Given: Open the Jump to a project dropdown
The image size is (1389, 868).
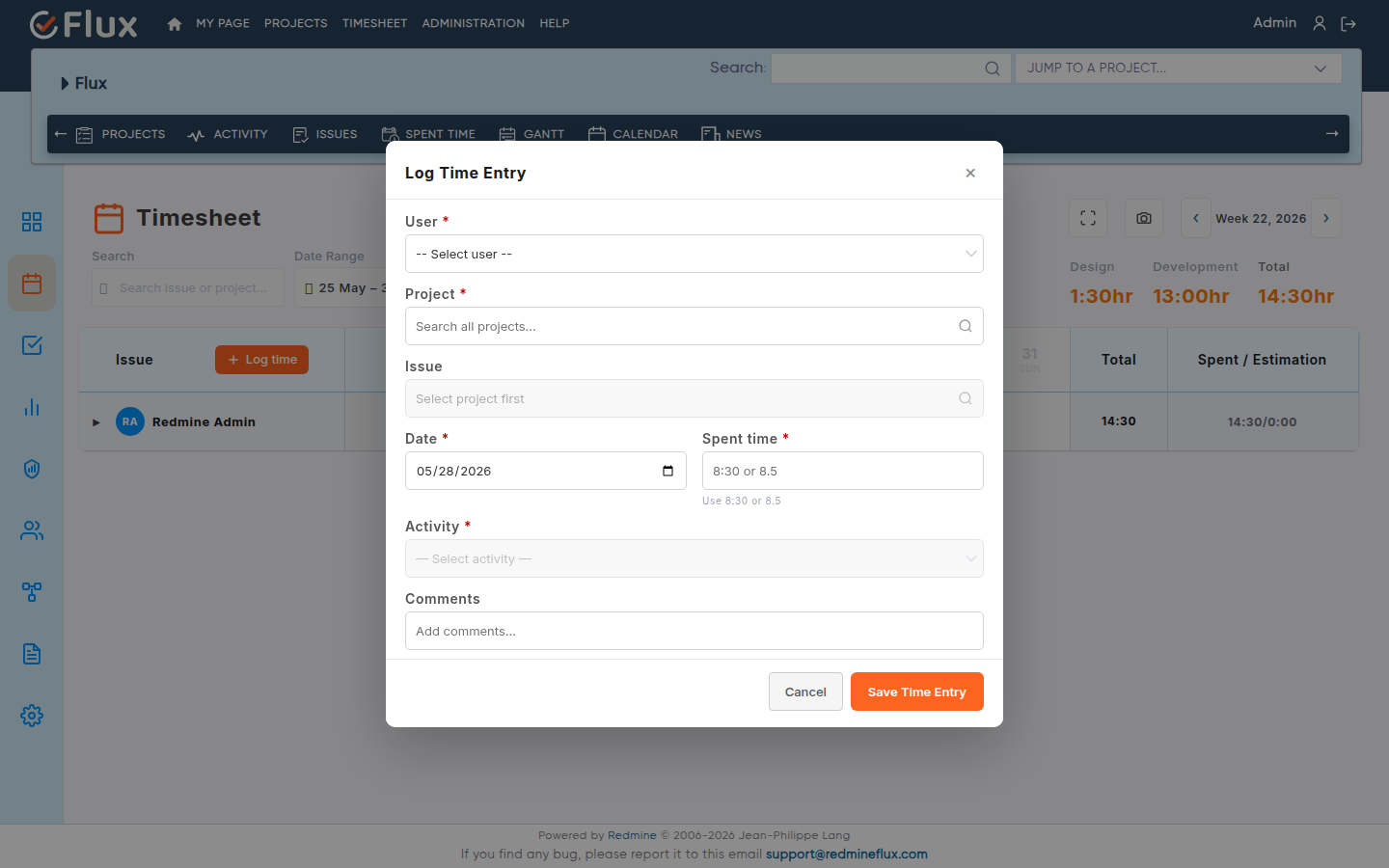Looking at the screenshot, I should [x=1178, y=68].
